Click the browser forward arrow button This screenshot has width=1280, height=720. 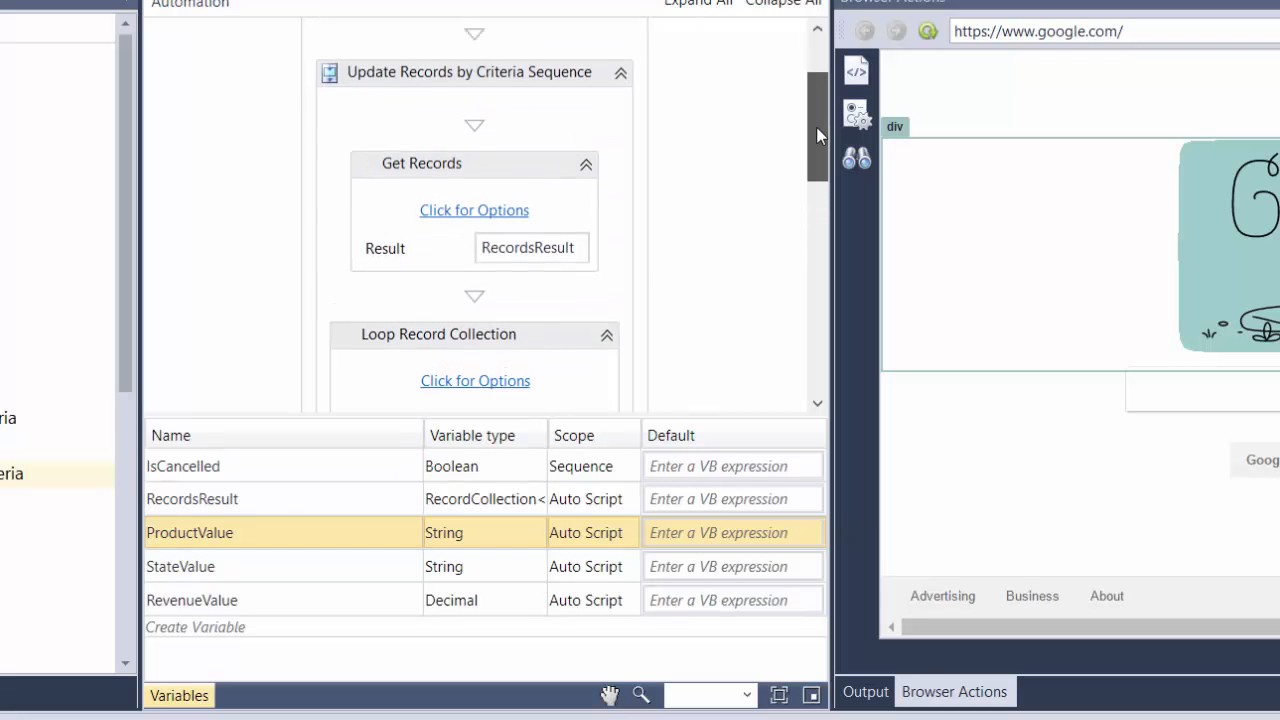pos(897,31)
